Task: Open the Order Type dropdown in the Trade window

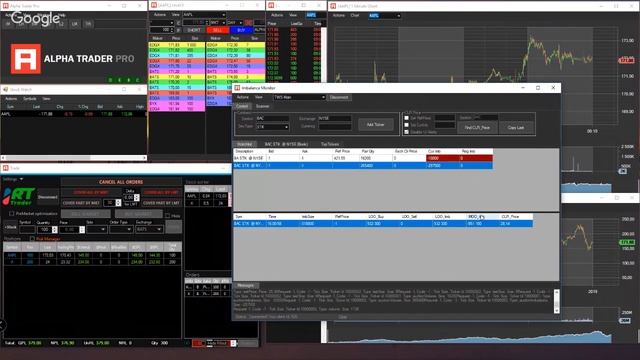Action: tap(121, 229)
